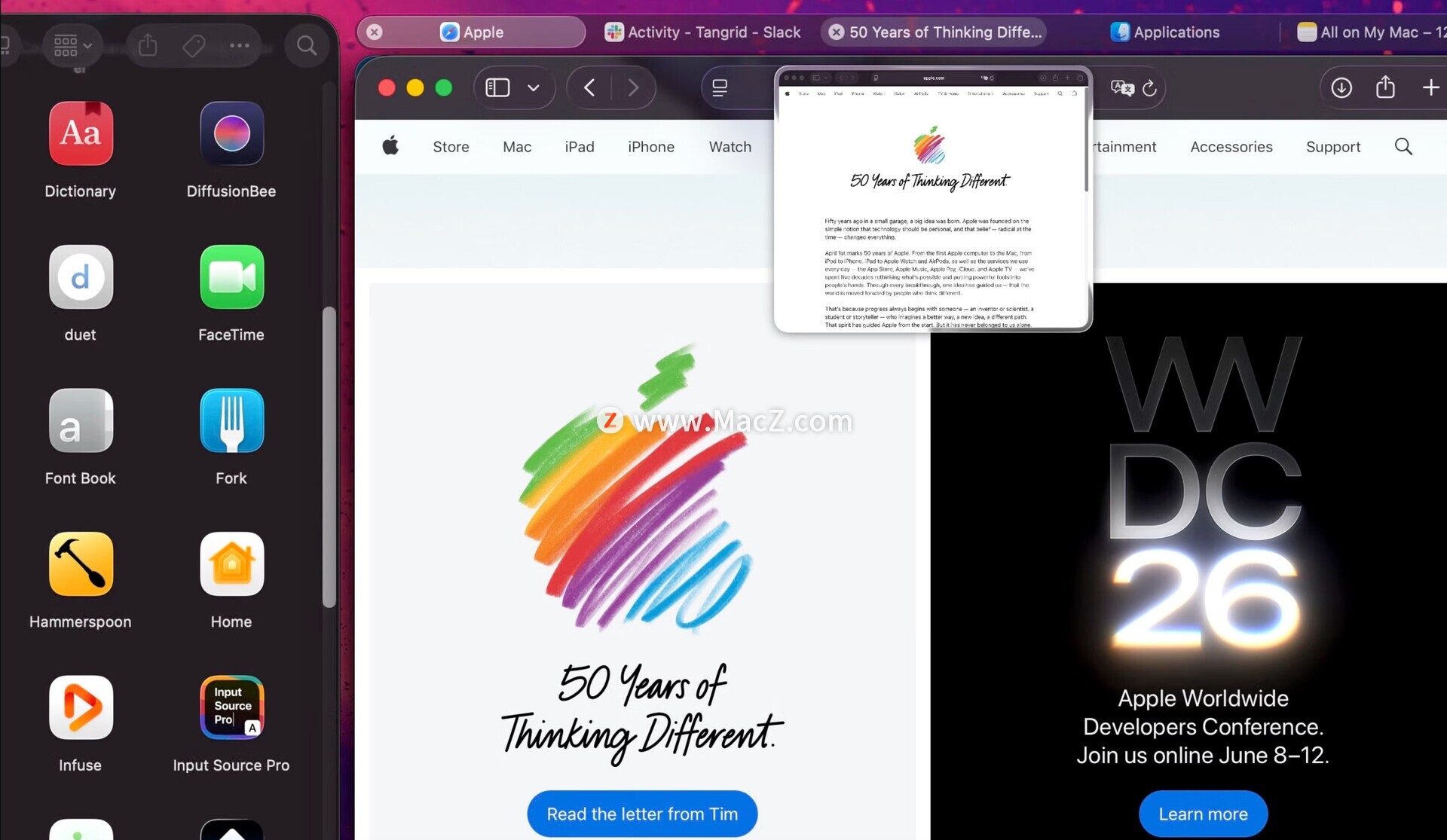Click the Finder search magnifier icon
The image size is (1447, 840).
coord(307,45)
